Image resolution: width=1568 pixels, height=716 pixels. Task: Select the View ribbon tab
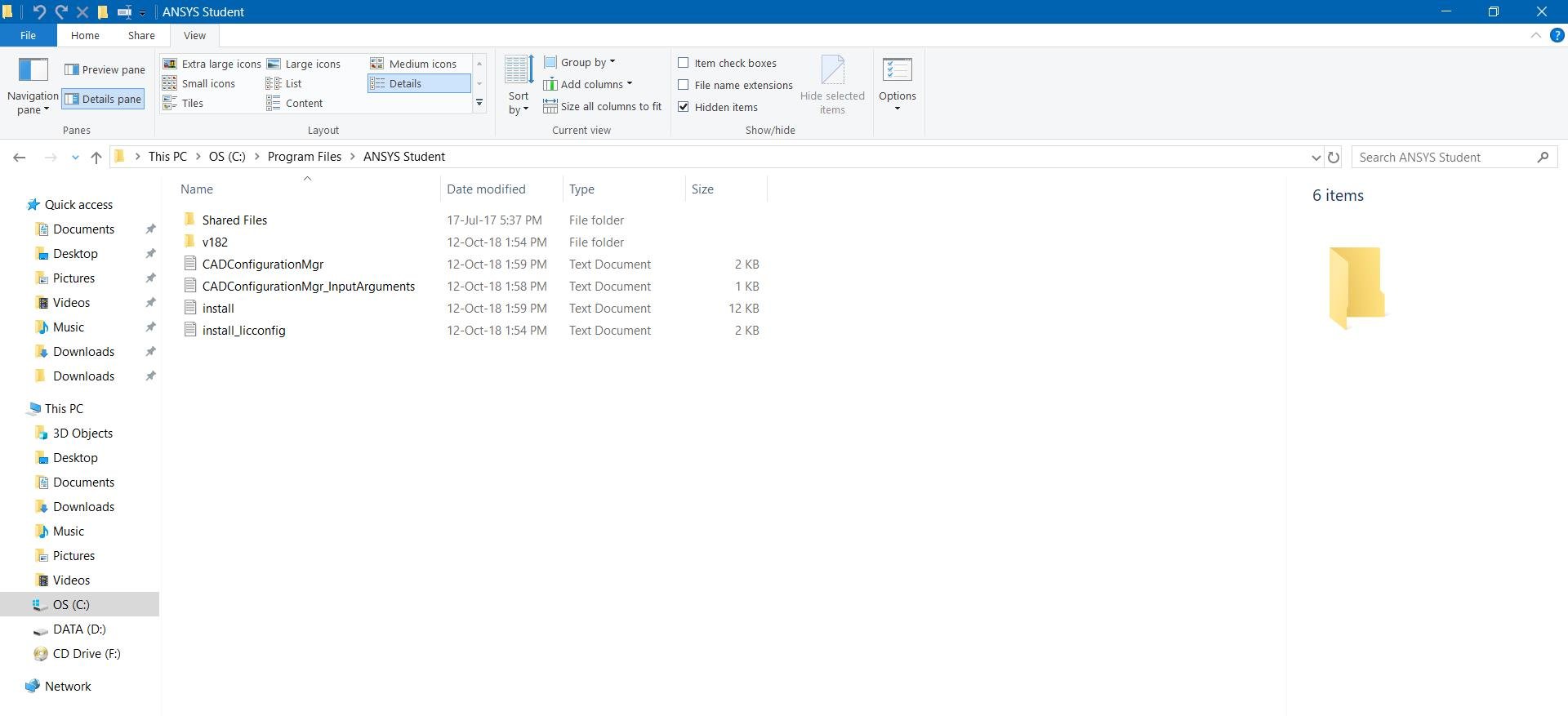194,35
